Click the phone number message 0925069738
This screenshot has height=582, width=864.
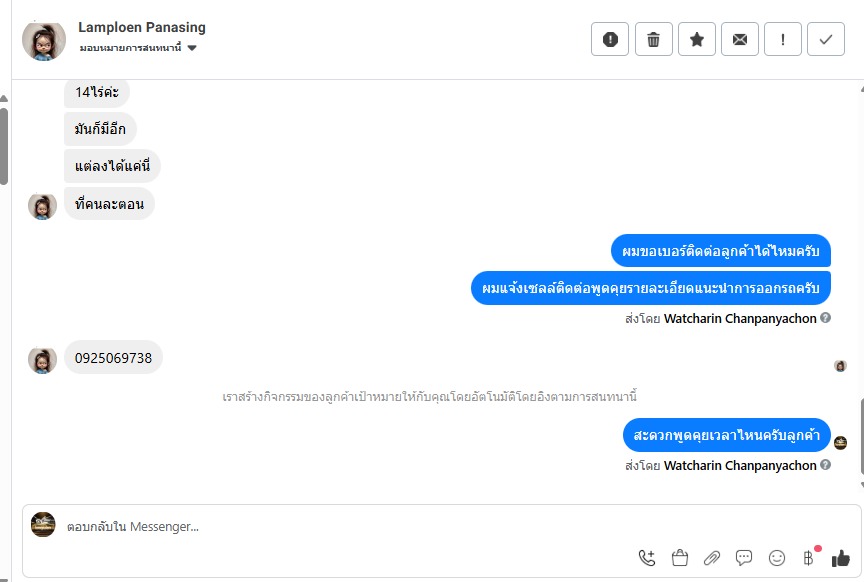pos(114,358)
